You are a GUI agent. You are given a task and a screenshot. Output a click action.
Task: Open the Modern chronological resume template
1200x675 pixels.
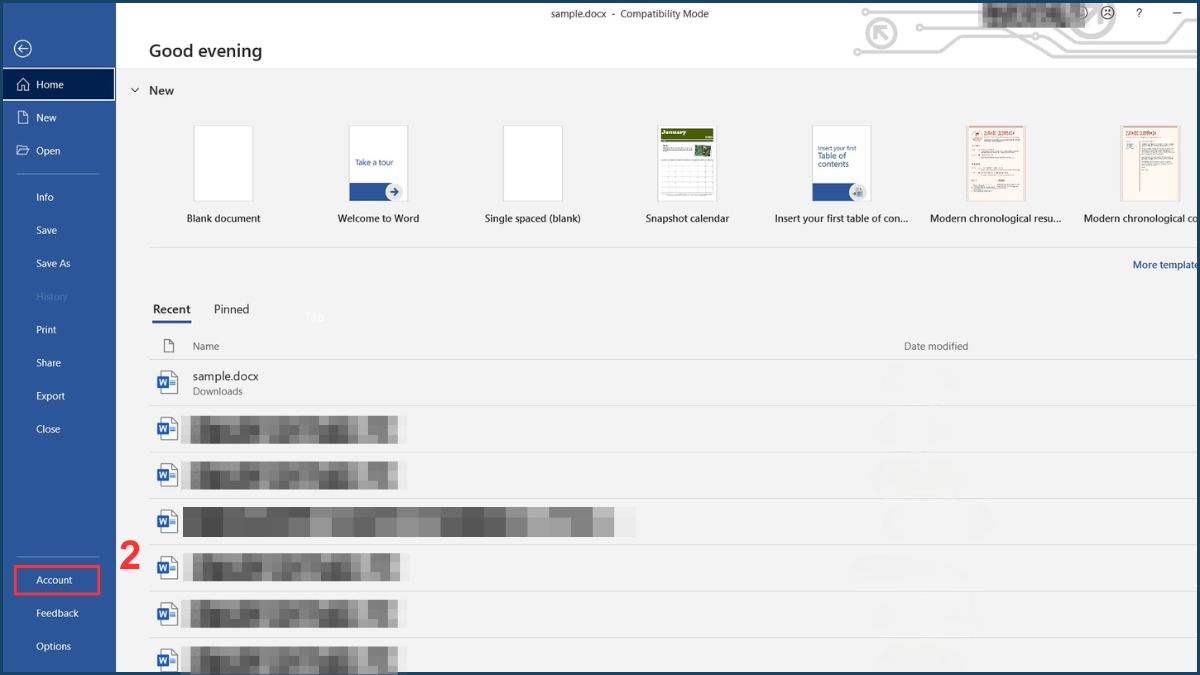pyautogui.click(x=995, y=175)
